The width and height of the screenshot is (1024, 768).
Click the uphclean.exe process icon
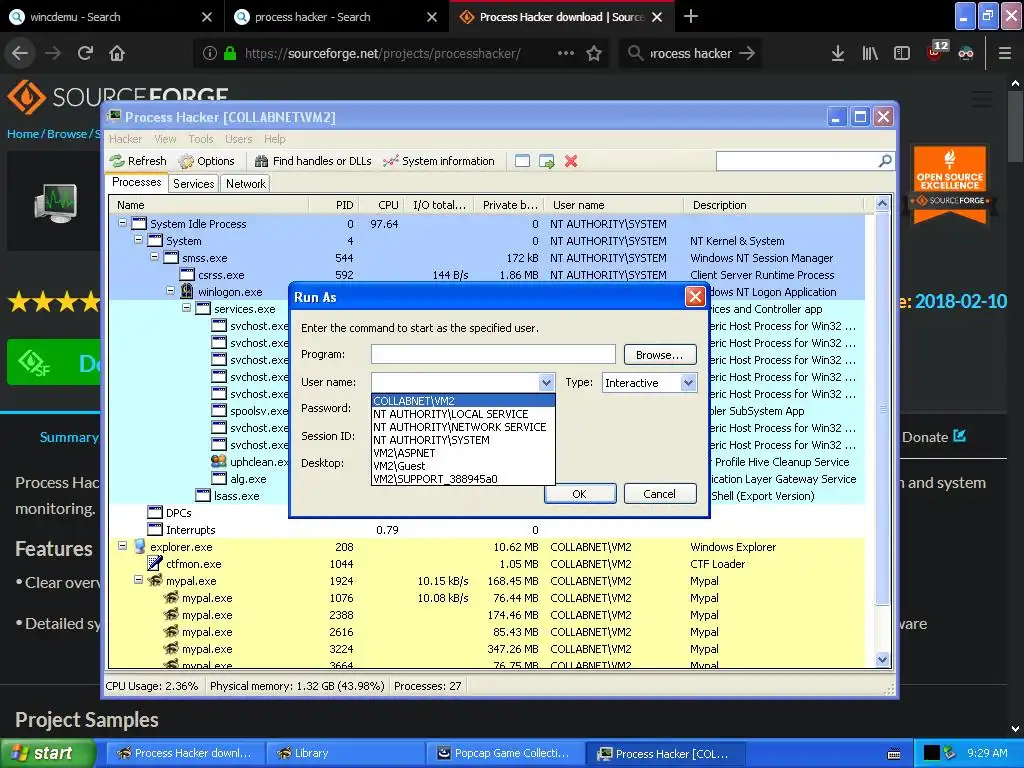tap(219, 461)
